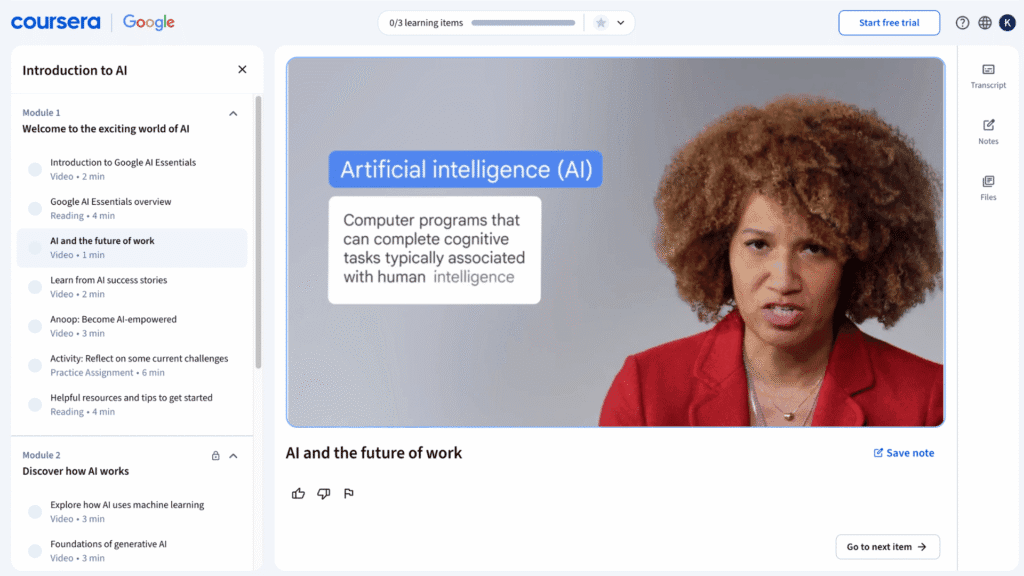Open Foundations of generative AI video

pyautogui.click(x=133, y=551)
